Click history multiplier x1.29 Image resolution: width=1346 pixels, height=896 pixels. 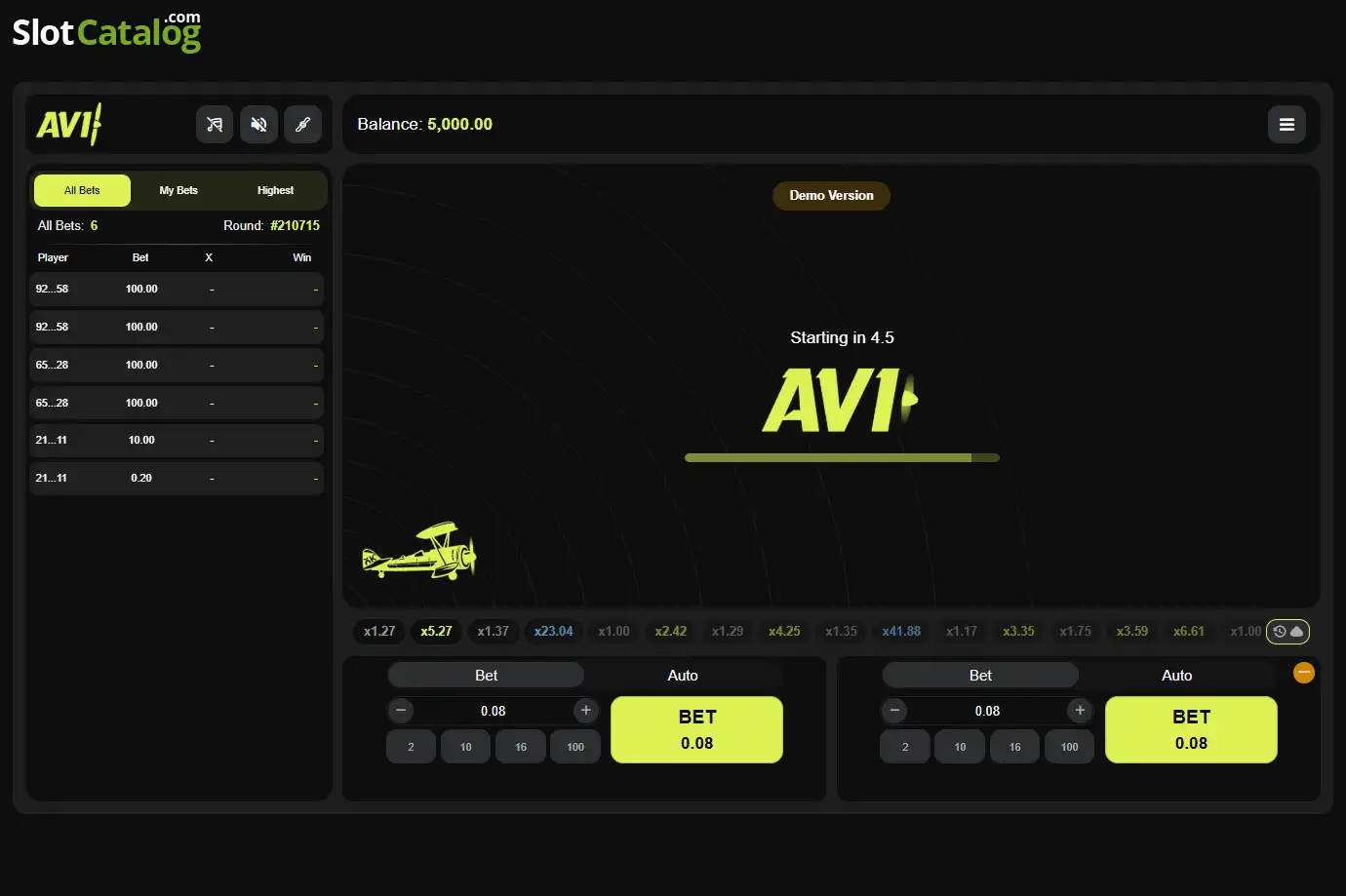point(727,631)
